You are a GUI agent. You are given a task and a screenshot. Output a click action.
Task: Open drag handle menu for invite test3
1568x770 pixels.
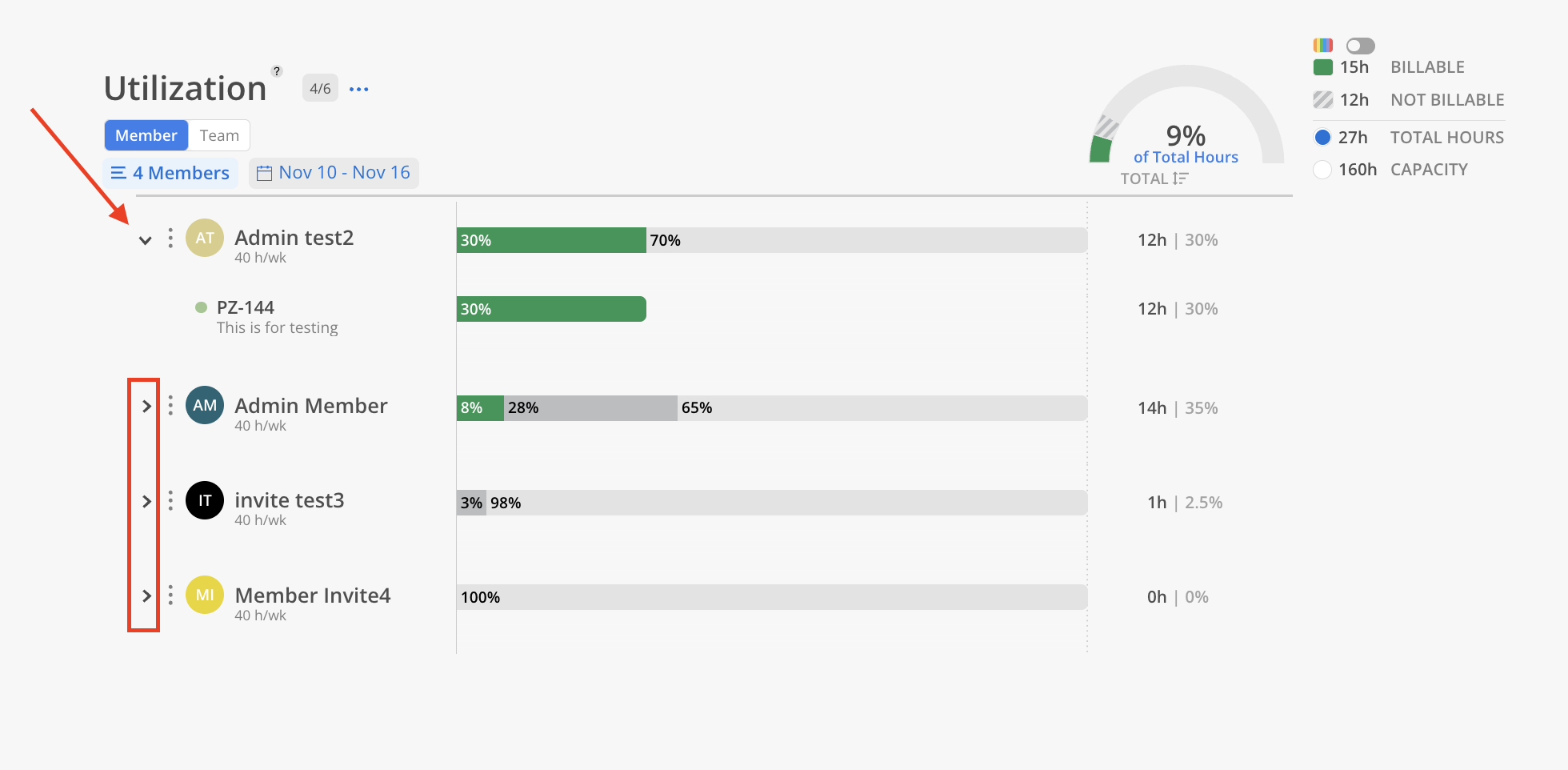(170, 501)
